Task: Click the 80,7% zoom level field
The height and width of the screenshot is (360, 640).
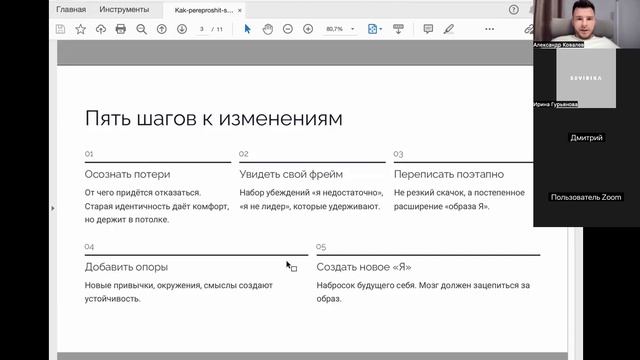Action: (x=334, y=29)
